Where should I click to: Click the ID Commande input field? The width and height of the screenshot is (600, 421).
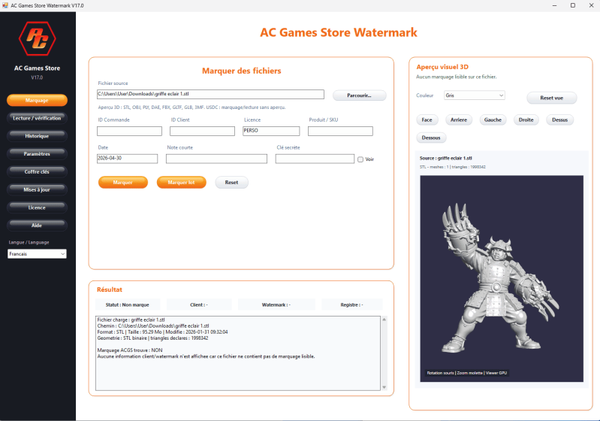(x=129, y=131)
